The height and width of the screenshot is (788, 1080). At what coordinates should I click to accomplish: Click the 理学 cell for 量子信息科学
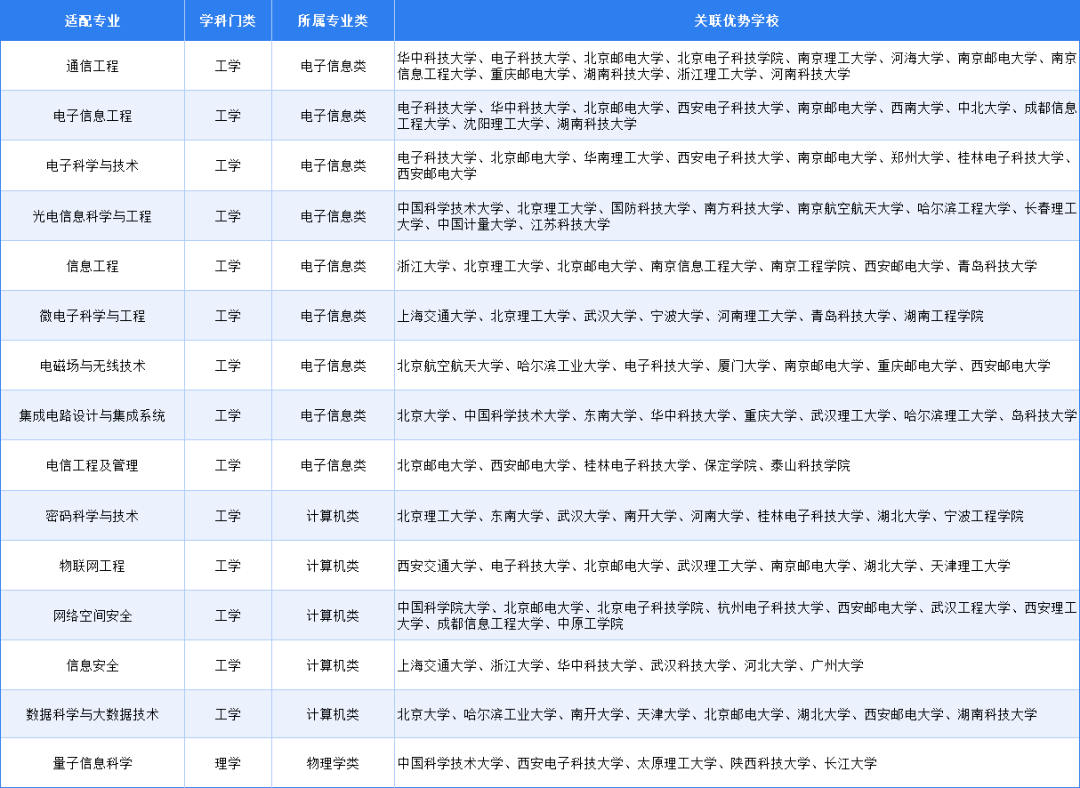click(228, 762)
